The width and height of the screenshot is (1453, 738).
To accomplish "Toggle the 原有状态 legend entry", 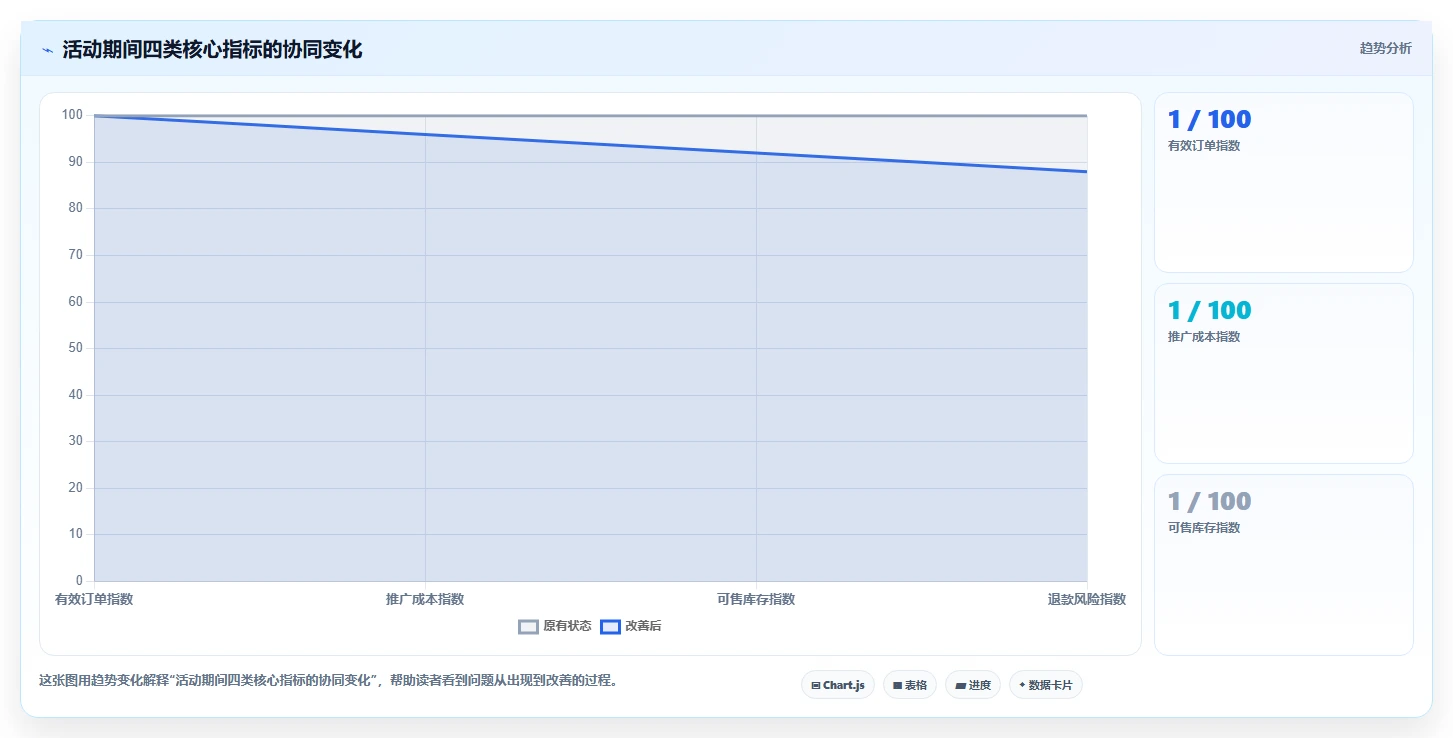I will (x=554, y=626).
